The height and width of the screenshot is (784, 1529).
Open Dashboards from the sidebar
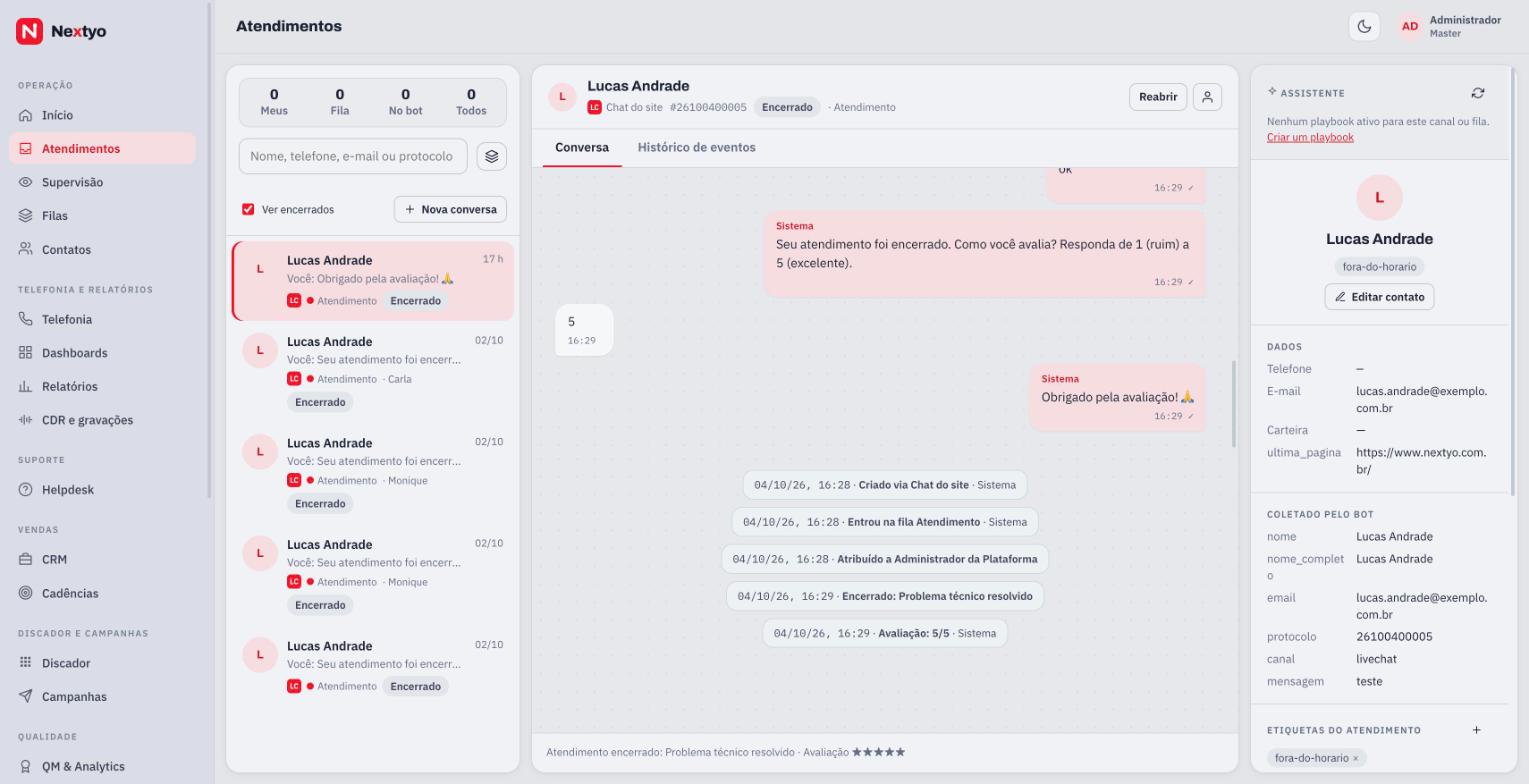click(x=103, y=353)
